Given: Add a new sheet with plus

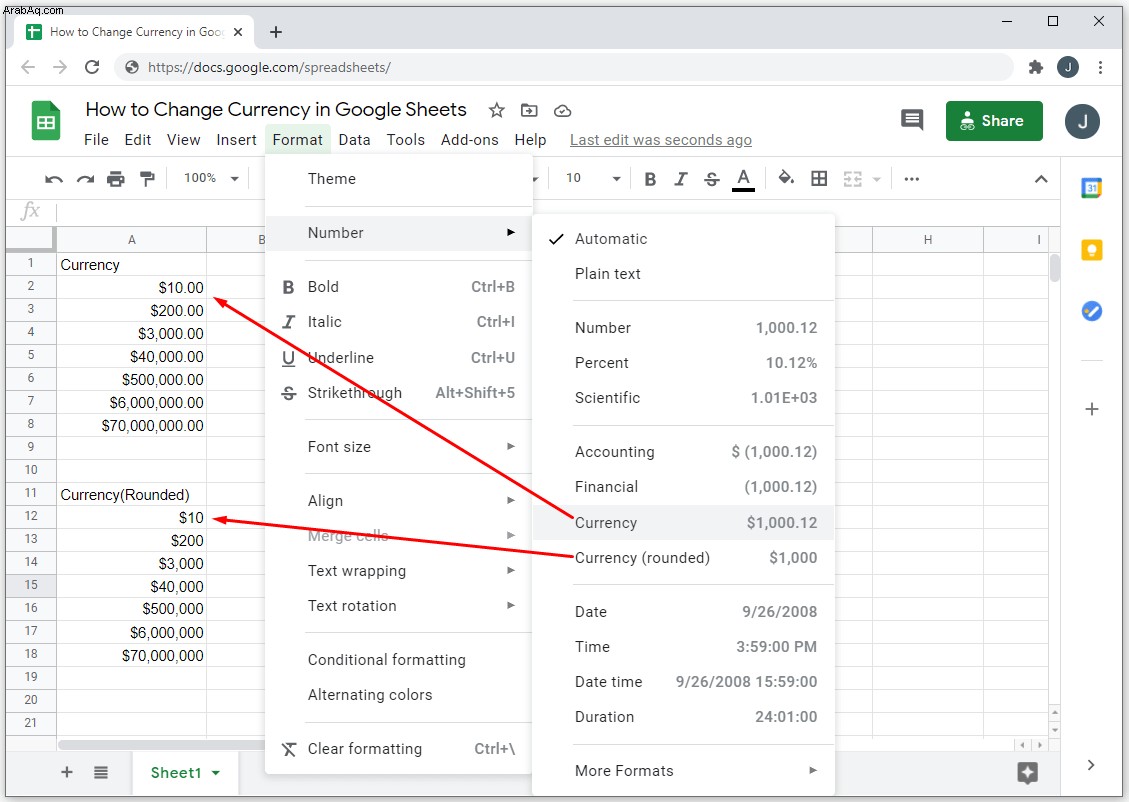Looking at the screenshot, I should click(x=67, y=772).
